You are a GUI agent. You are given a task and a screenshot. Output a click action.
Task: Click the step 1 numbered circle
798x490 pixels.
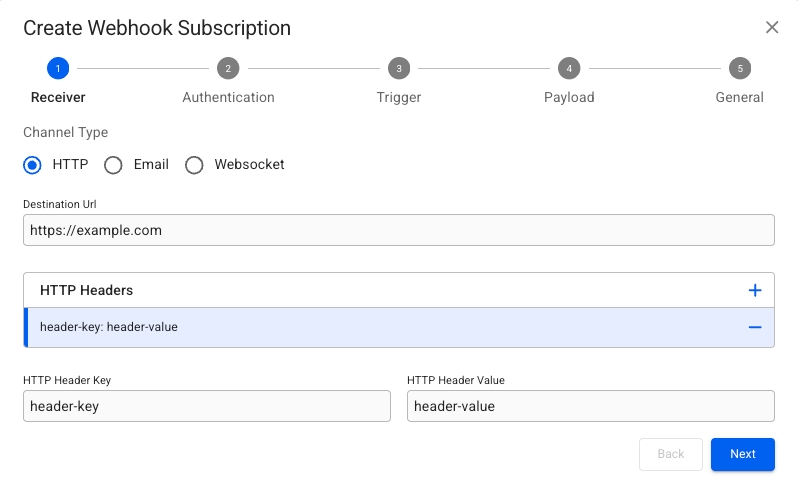[x=58, y=68]
